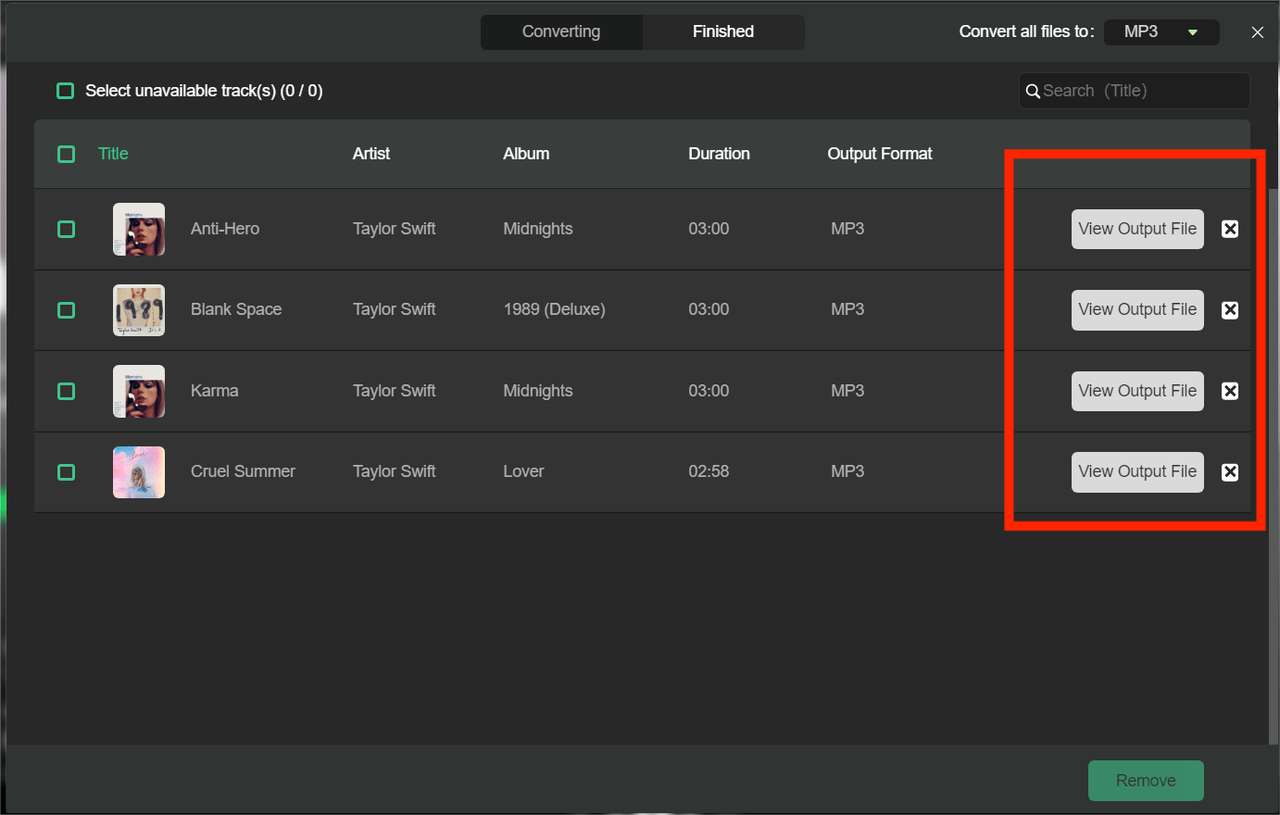
Task: Click the search magnifier icon
Action: [1032, 91]
